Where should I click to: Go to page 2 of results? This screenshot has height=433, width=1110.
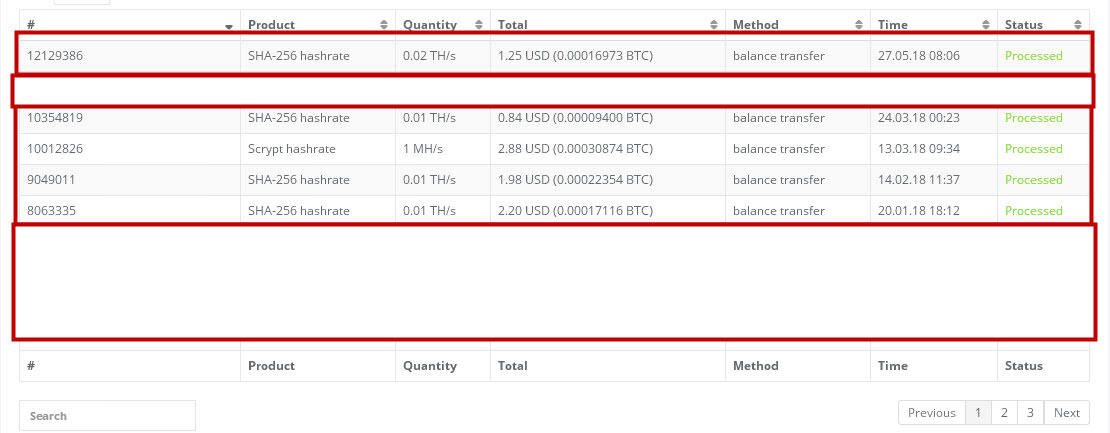click(x=1004, y=412)
